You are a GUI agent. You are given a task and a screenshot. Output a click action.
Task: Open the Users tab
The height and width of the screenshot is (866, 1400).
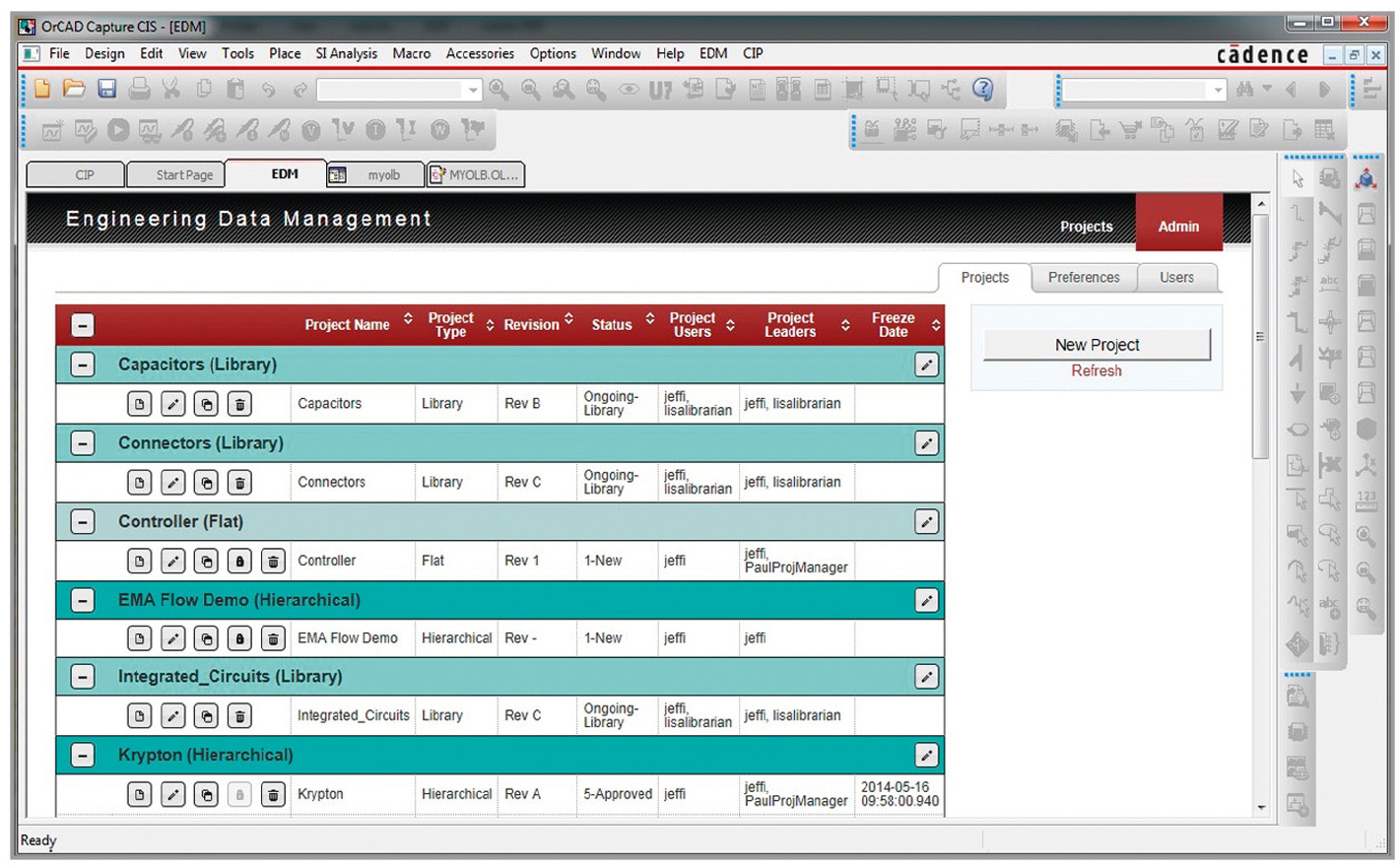pos(1176,278)
